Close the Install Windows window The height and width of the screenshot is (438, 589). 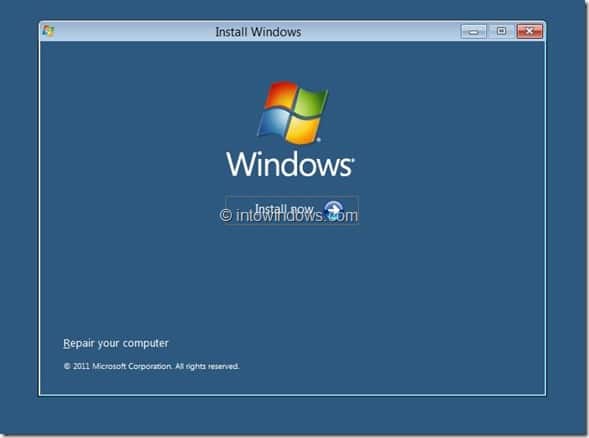tap(529, 32)
